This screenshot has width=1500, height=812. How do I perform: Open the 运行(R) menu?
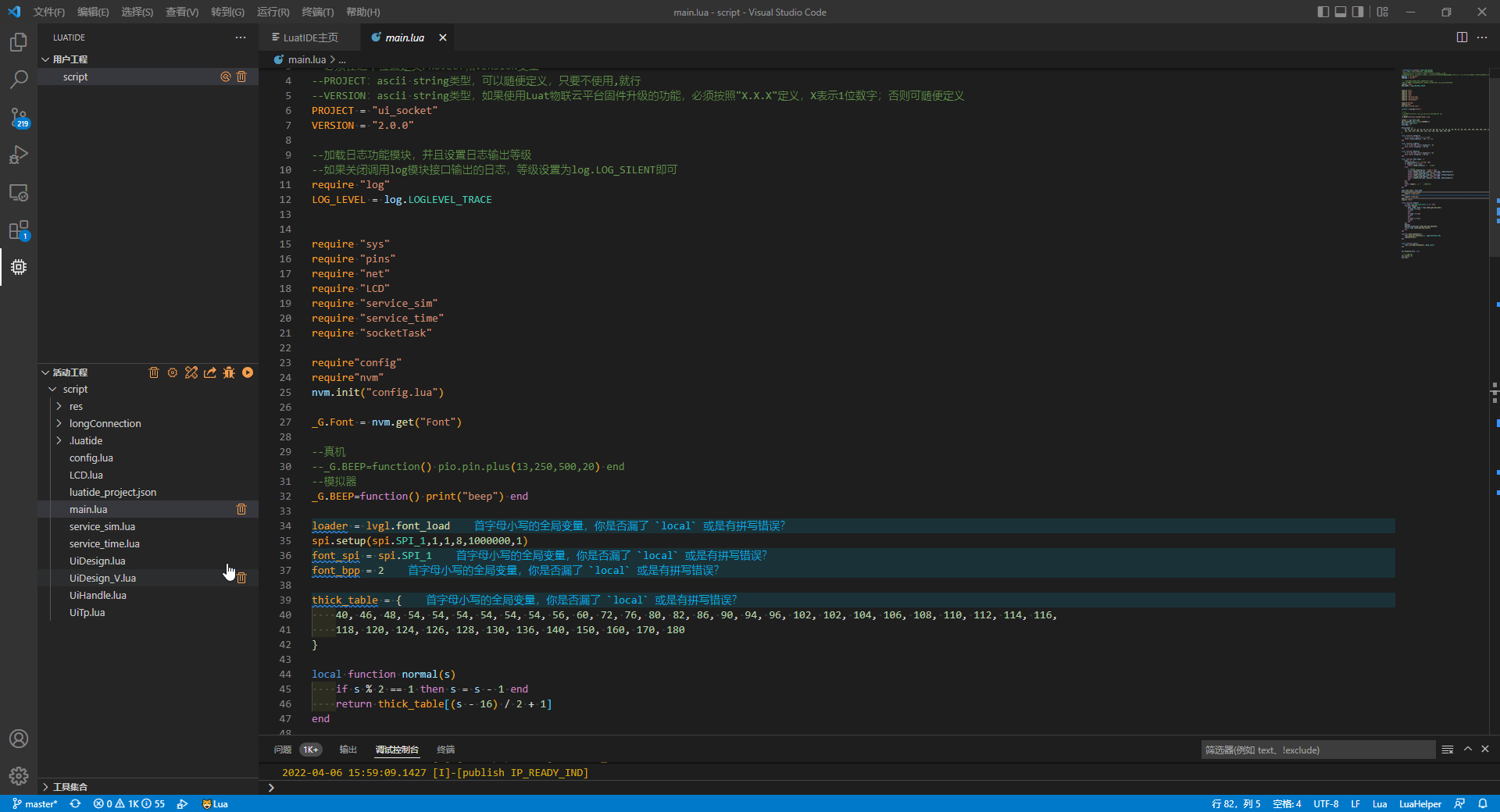[273, 12]
